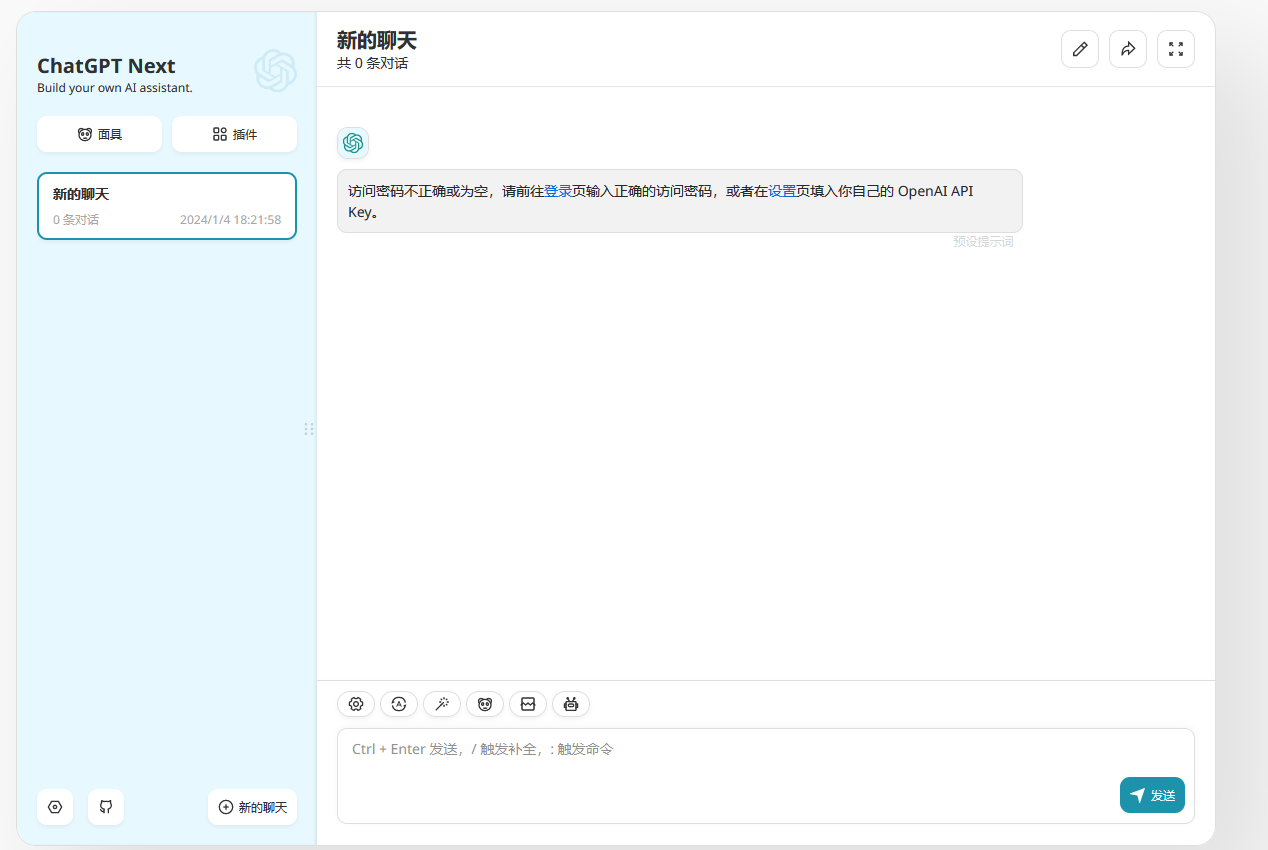
Task: Click the 面具 (Mask) button
Action: [x=99, y=134]
